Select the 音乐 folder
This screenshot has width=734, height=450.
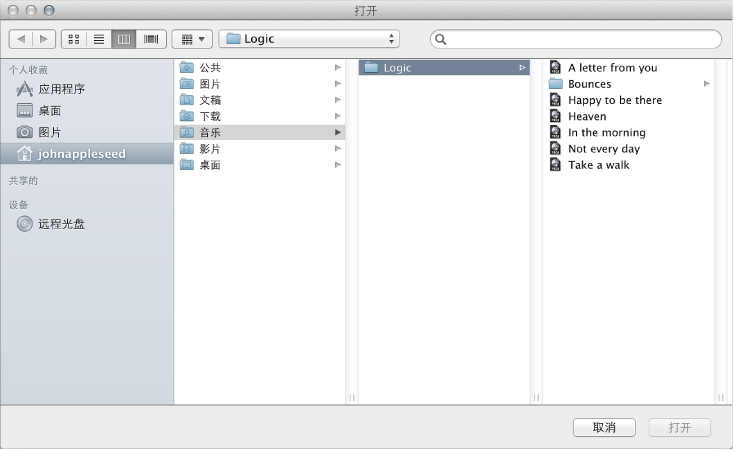click(x=260, y=133)
